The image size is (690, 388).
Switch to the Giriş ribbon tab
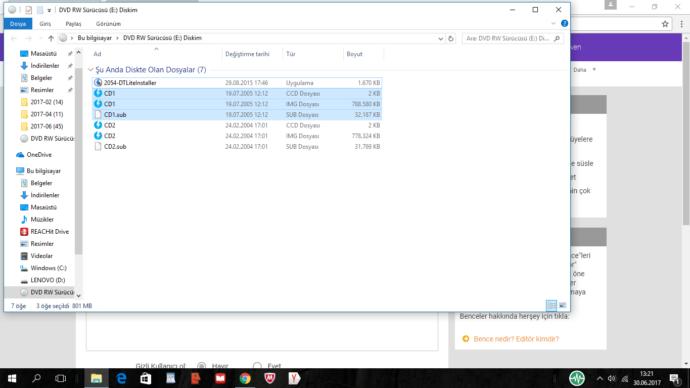click(x=45, y=24)
